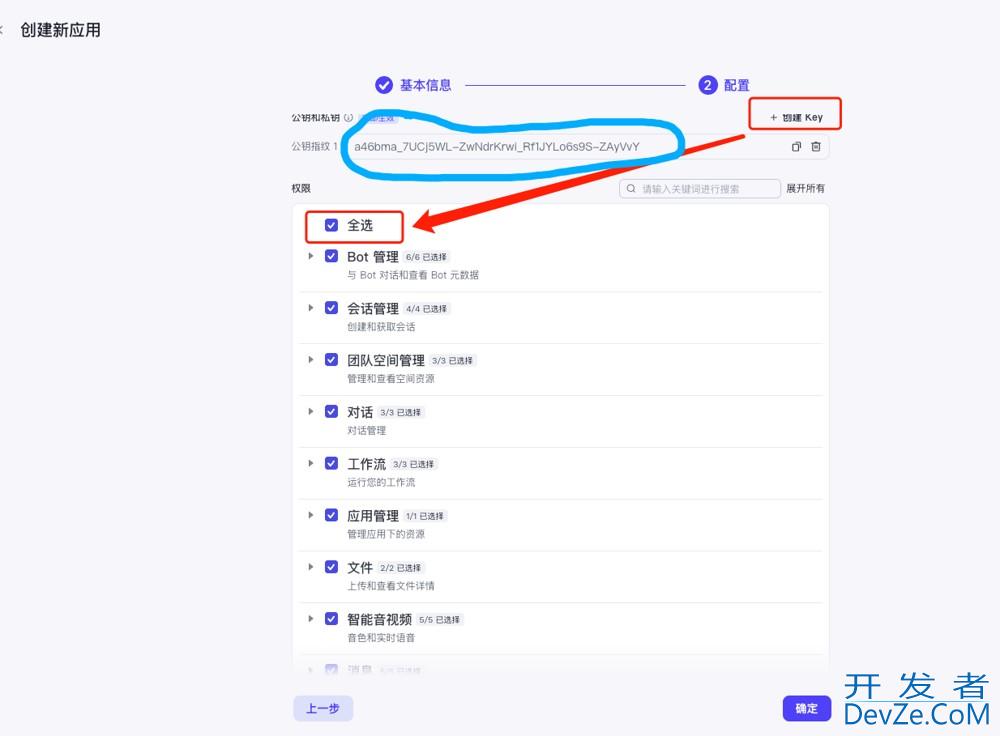Click the 创建和获取会话 description

(381, 327)
